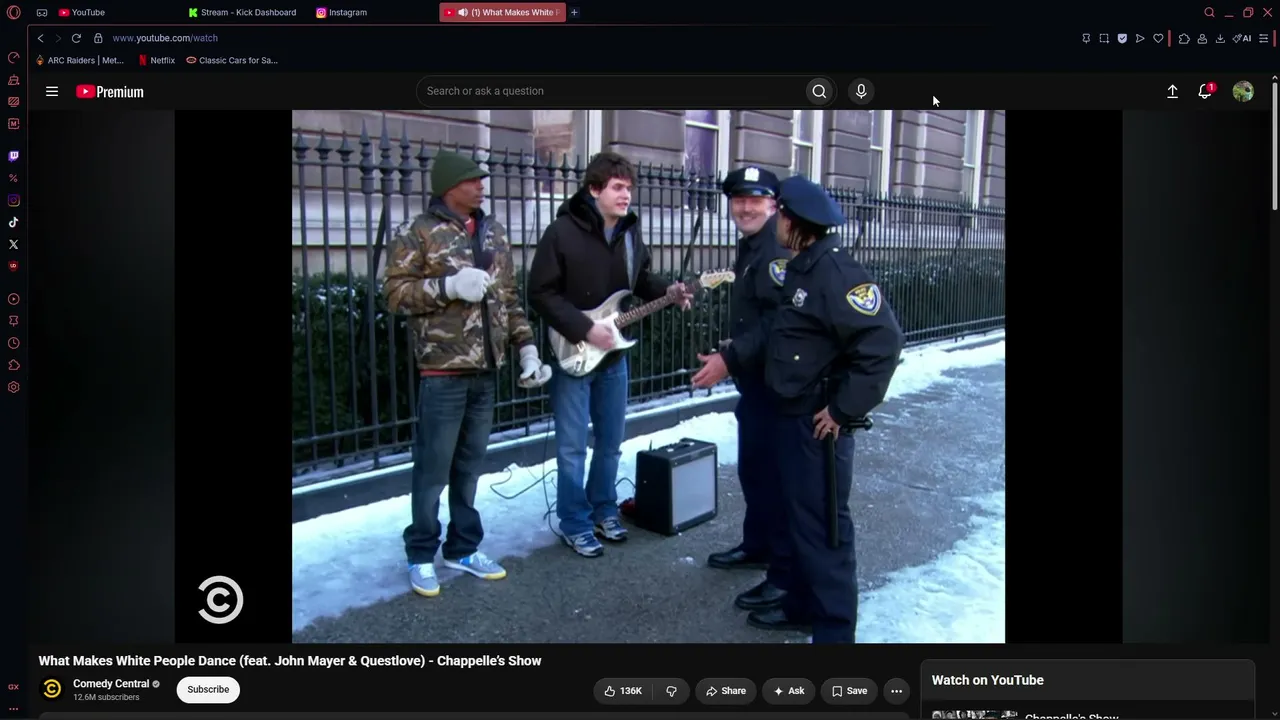Open the snapshot tool in address bar
The width and height of the screenshot is (1280, 720).
1104,38
